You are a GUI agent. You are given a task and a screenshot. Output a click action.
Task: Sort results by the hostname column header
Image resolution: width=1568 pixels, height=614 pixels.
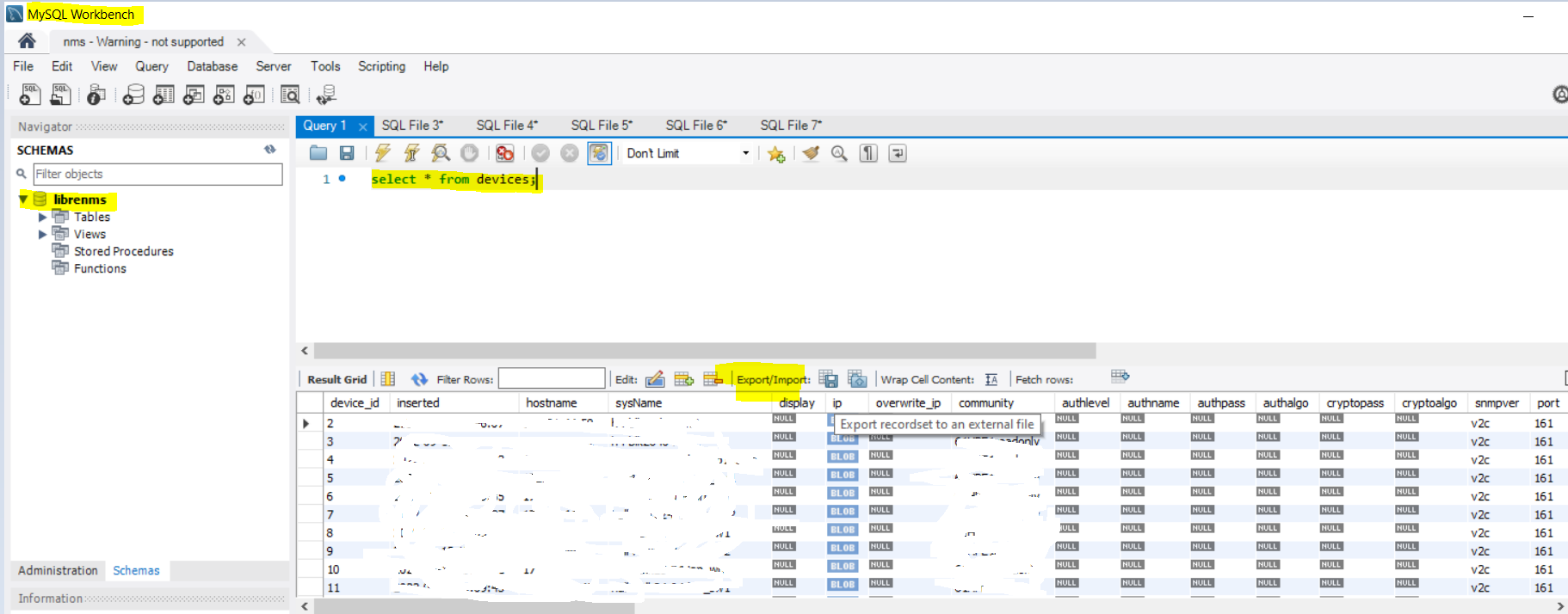551,402
